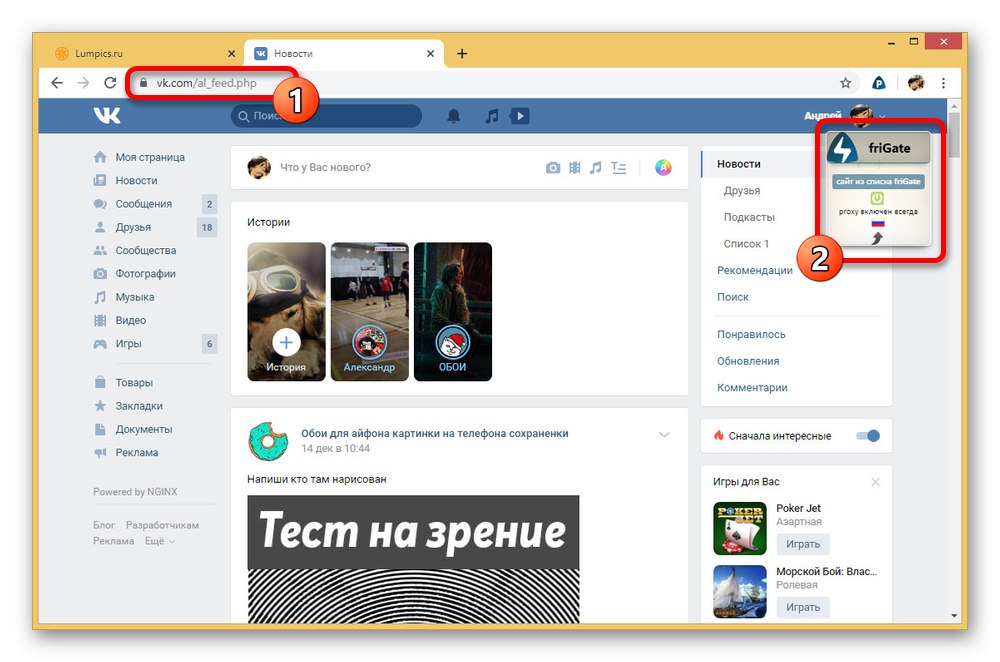Viewport: 1000px width, 662px height.
Task: Attach a photo using camera icon
Action: (x=553, y=168)
